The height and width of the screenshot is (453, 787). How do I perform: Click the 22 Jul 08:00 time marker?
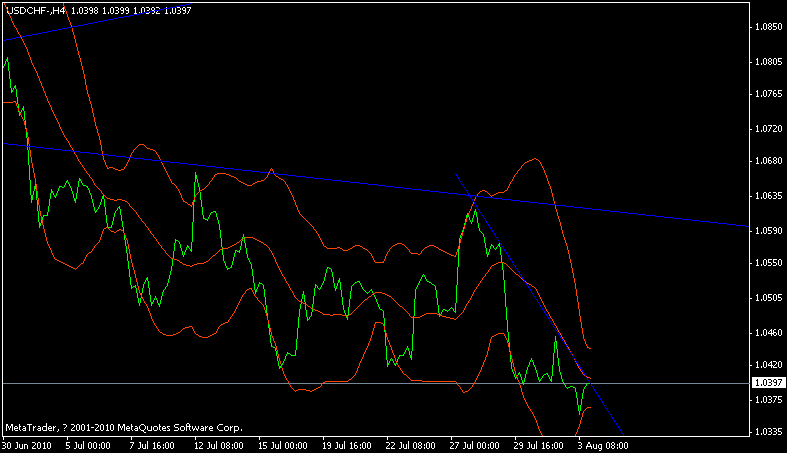[410, 445]
